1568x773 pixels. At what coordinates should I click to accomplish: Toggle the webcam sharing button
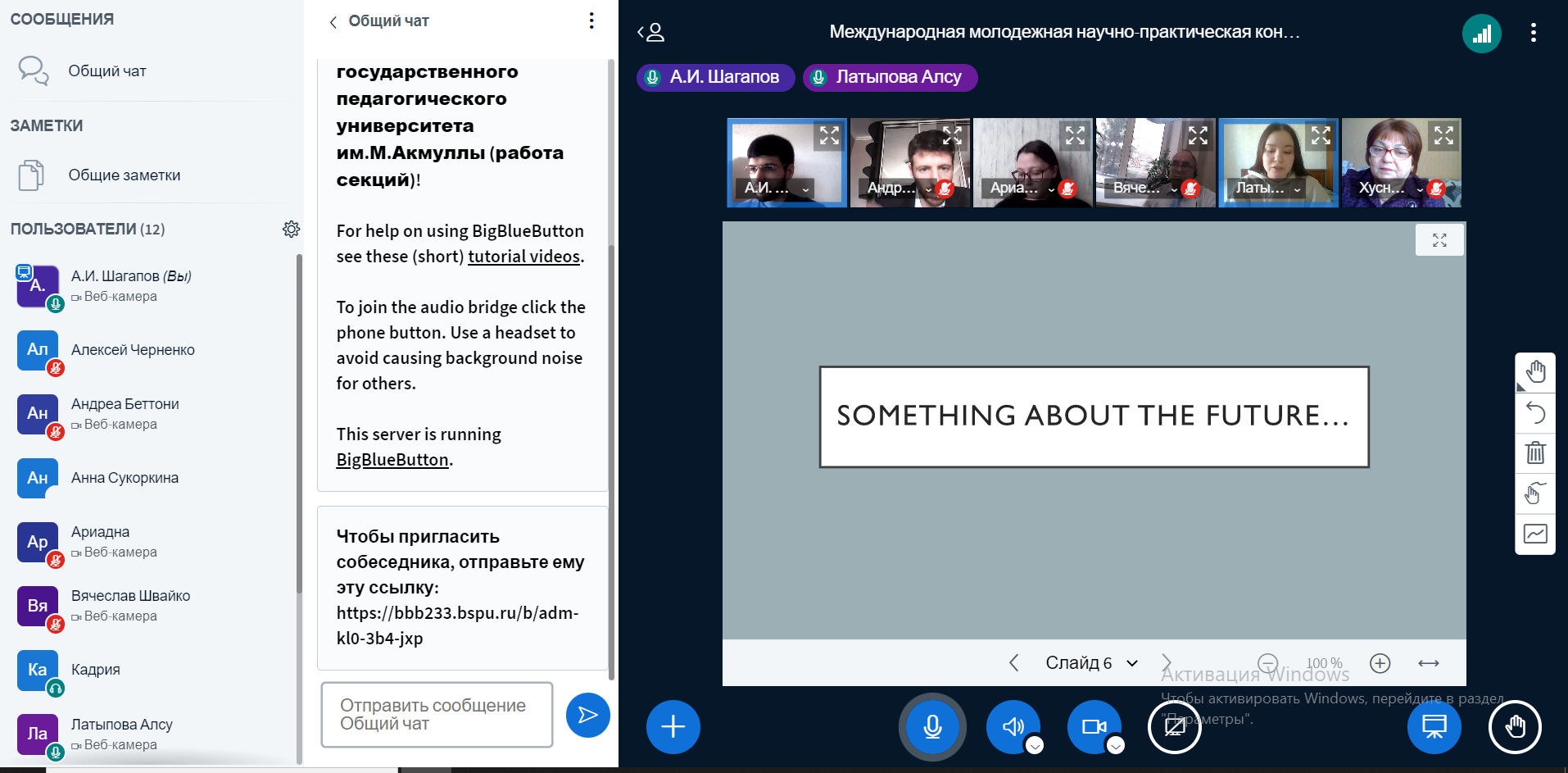tap(1093, 726)
